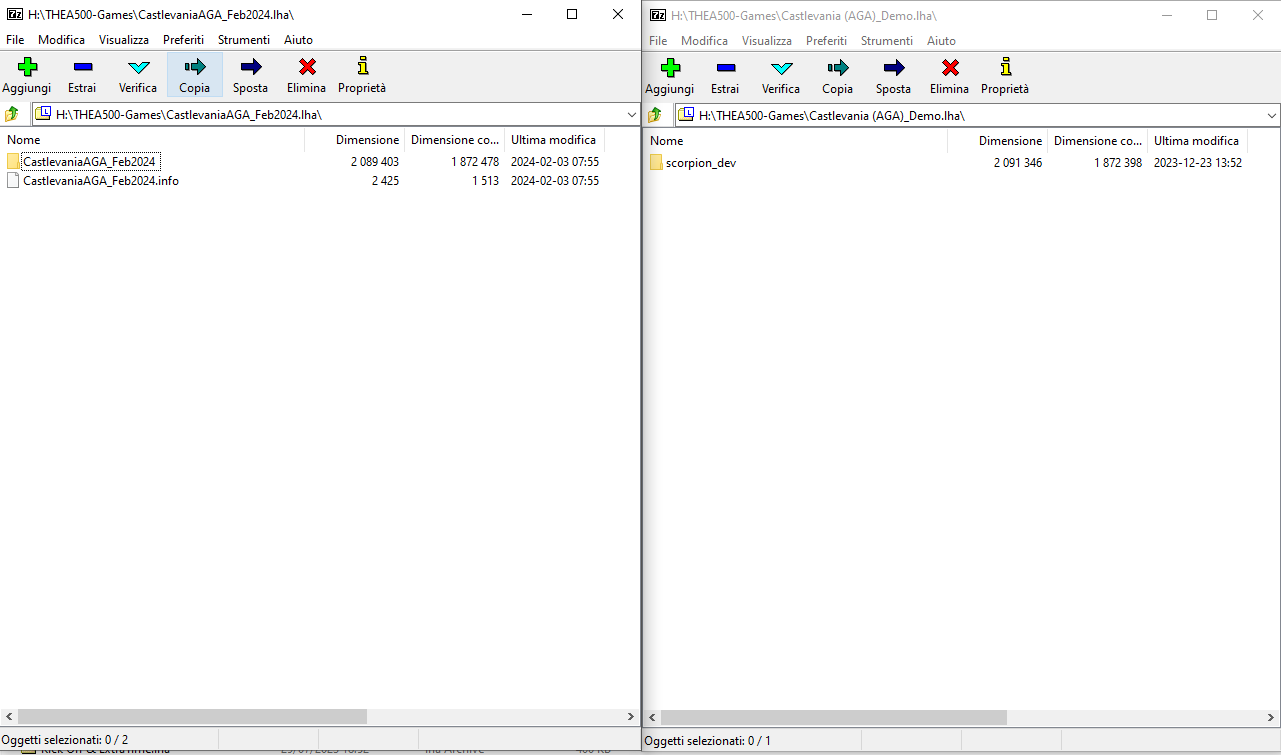Expand address dropdown in CastlevaniaAGA_Feb2024 window
The width and height of the screenshot is (1281, 755).
pyautogui.click(x=631, y=114)
